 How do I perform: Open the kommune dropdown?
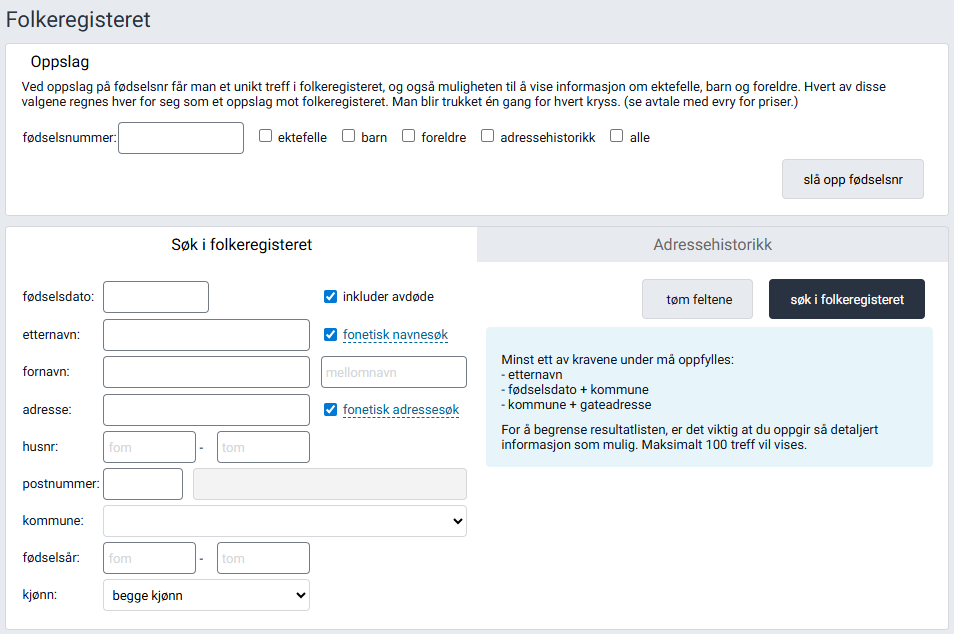[x=284, y=520]
